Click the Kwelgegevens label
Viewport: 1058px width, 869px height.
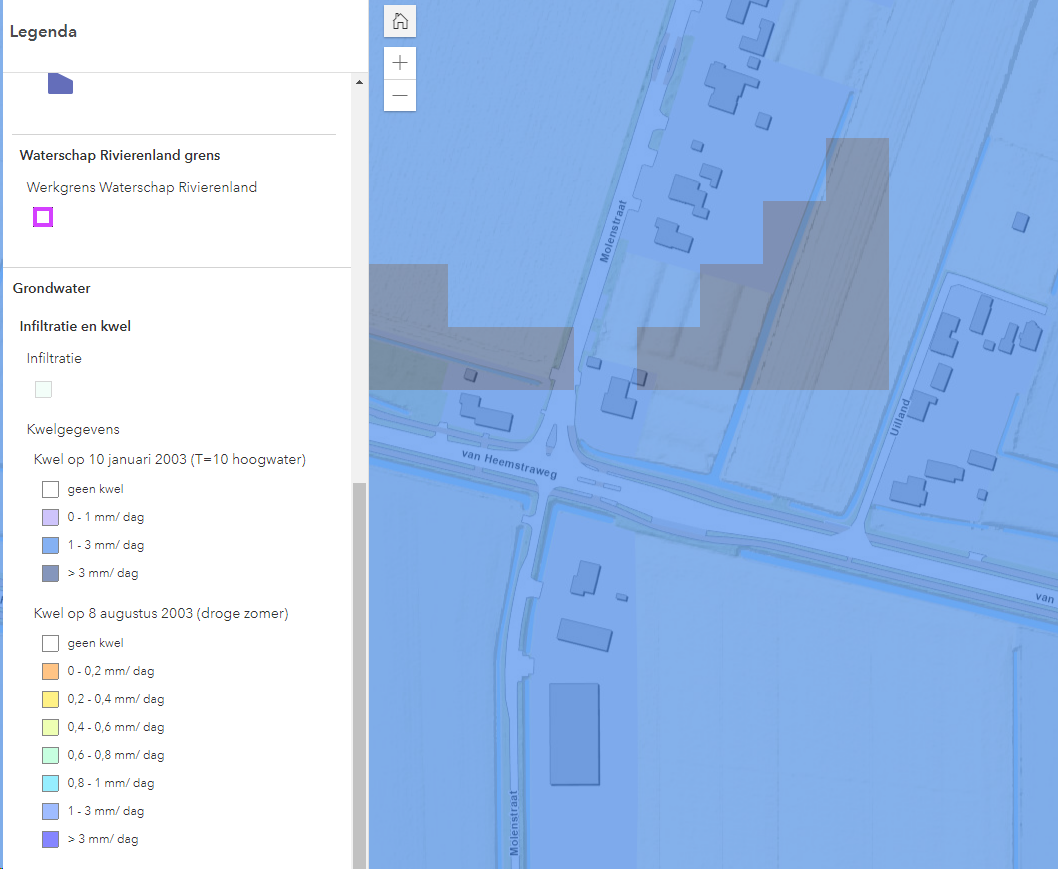[73, 429]
